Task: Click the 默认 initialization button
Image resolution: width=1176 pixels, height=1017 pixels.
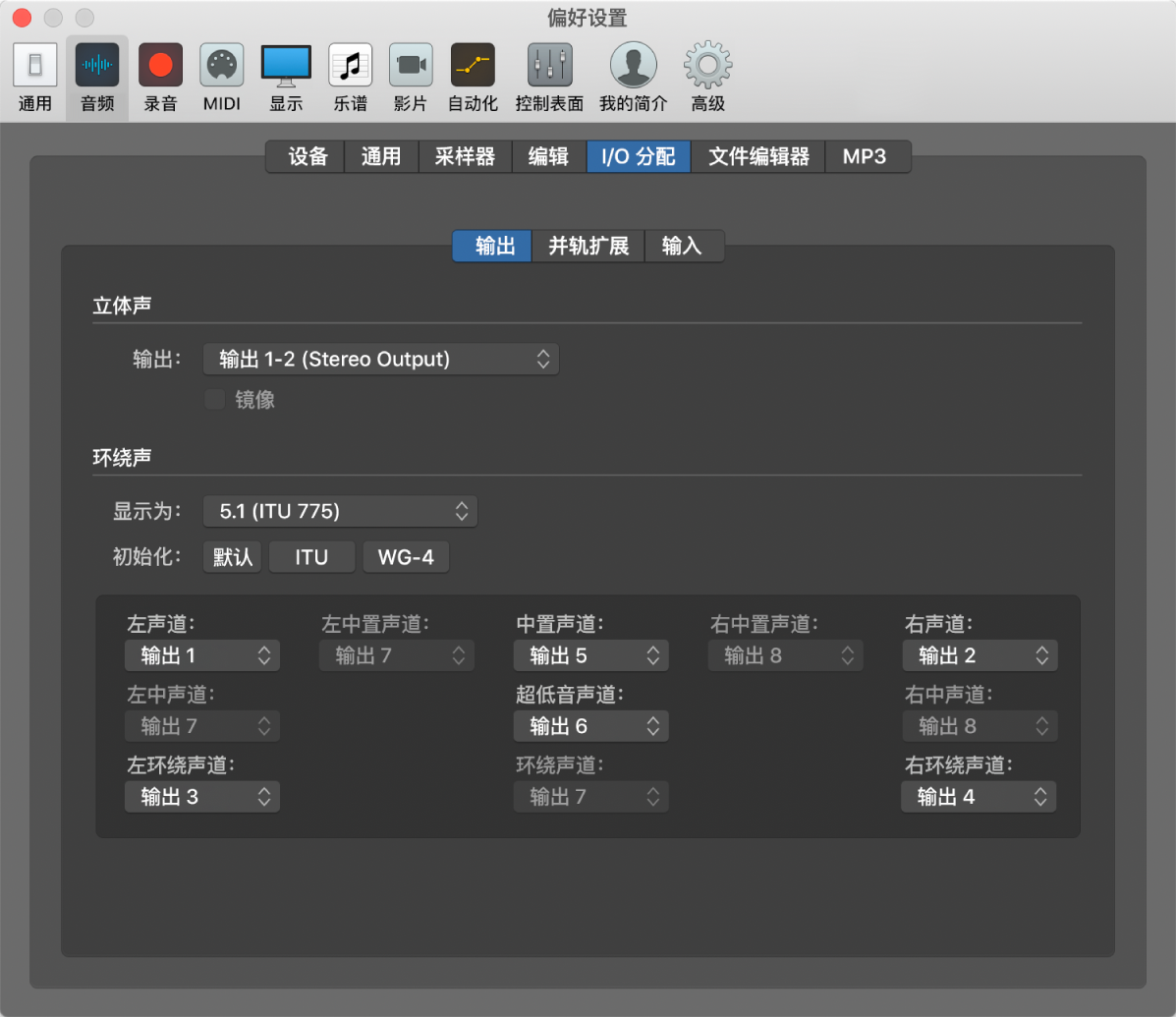Action: coord(232,556)
